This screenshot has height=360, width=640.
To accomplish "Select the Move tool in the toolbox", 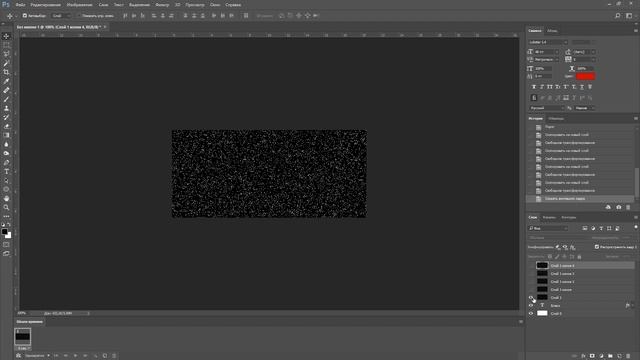I will click(x=6, y=36).
